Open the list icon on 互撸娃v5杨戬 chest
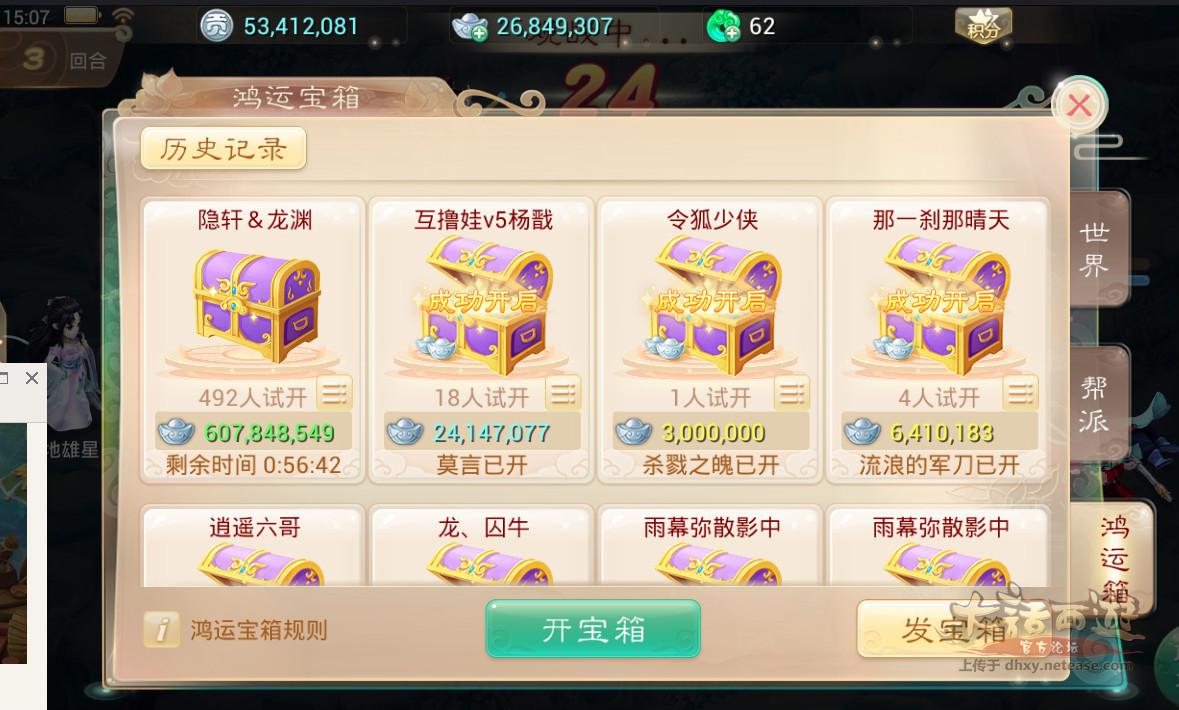Image resolution: width=1179 pixels, height=710 pixels. [x=563, y=393]
